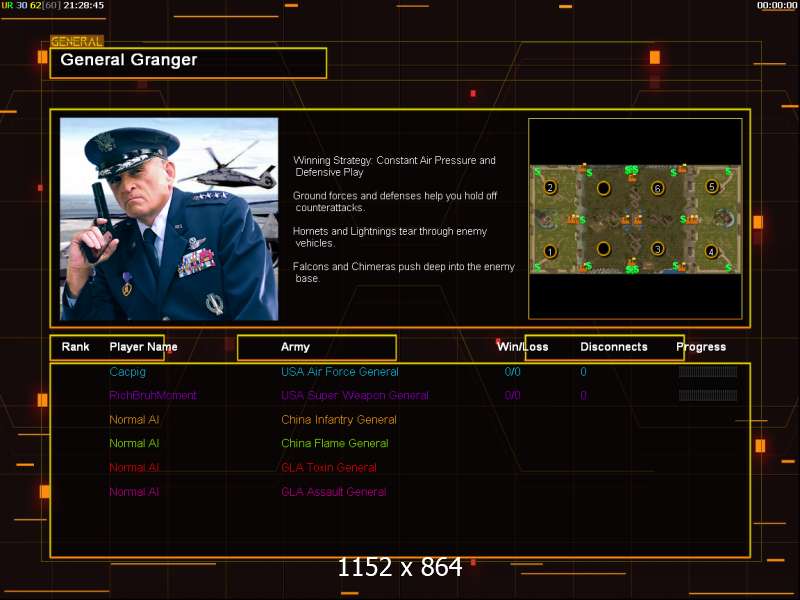Click the General Granger portrait image
The image size is (800, 600).
169,219
